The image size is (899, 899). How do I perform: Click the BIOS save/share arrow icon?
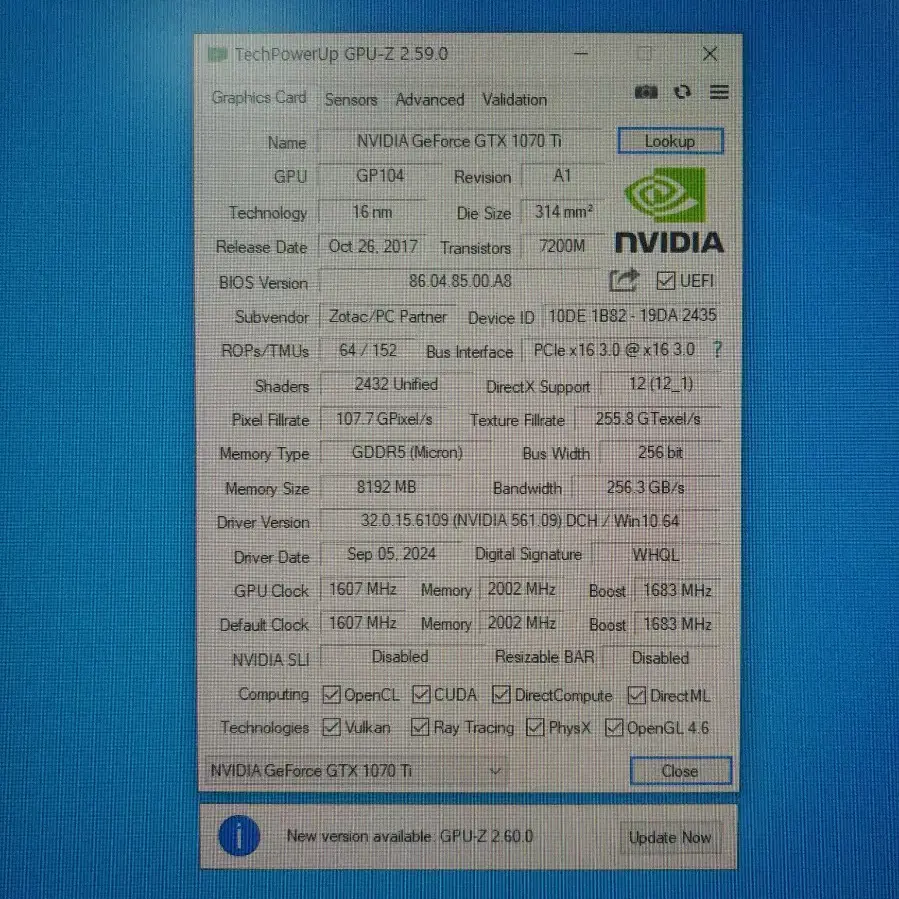(624, 280)
